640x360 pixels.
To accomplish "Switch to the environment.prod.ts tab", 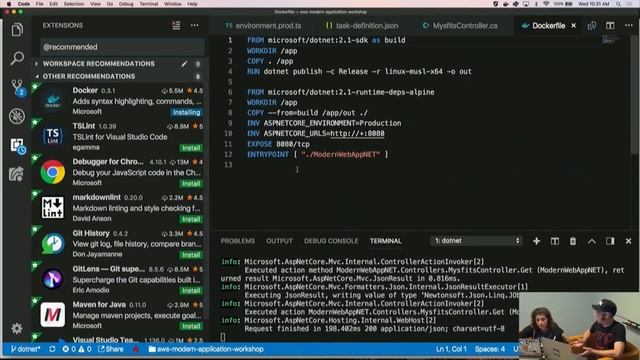I will click(x=263, y=26).
